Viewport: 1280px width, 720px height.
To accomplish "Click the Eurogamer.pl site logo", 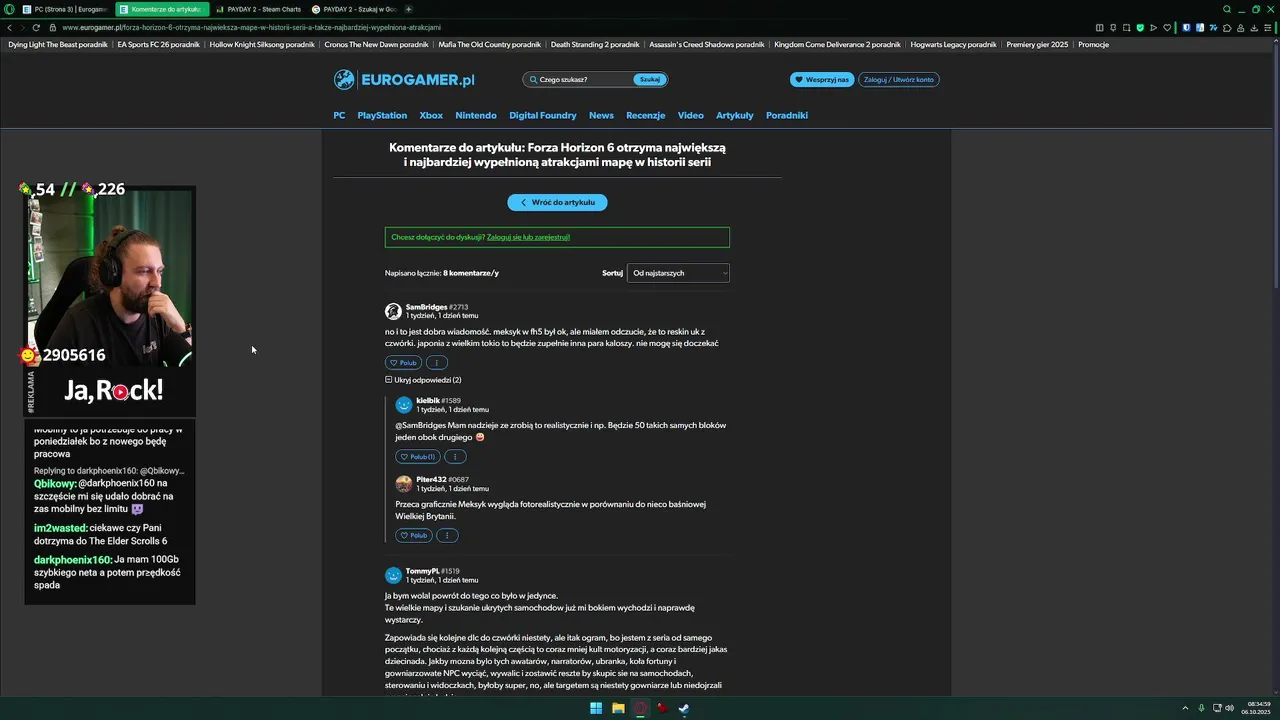I will click(x=404, y=79).
